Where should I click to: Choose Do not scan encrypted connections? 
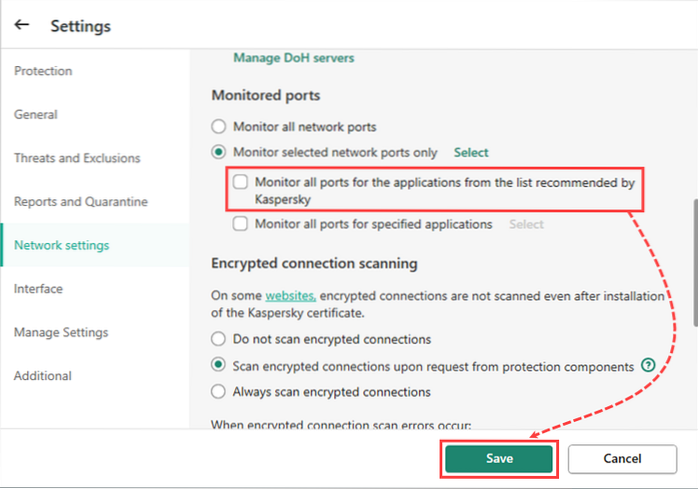[x=219, y=340]
